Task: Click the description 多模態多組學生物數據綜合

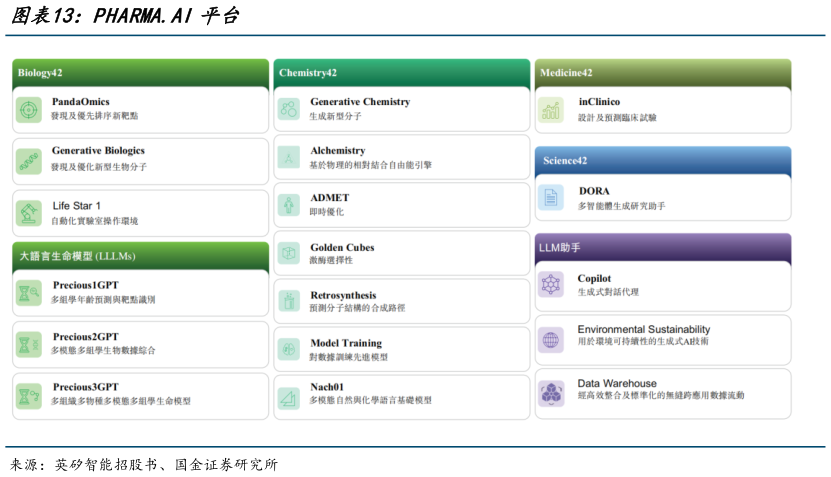Action: (x=103, y=350)
